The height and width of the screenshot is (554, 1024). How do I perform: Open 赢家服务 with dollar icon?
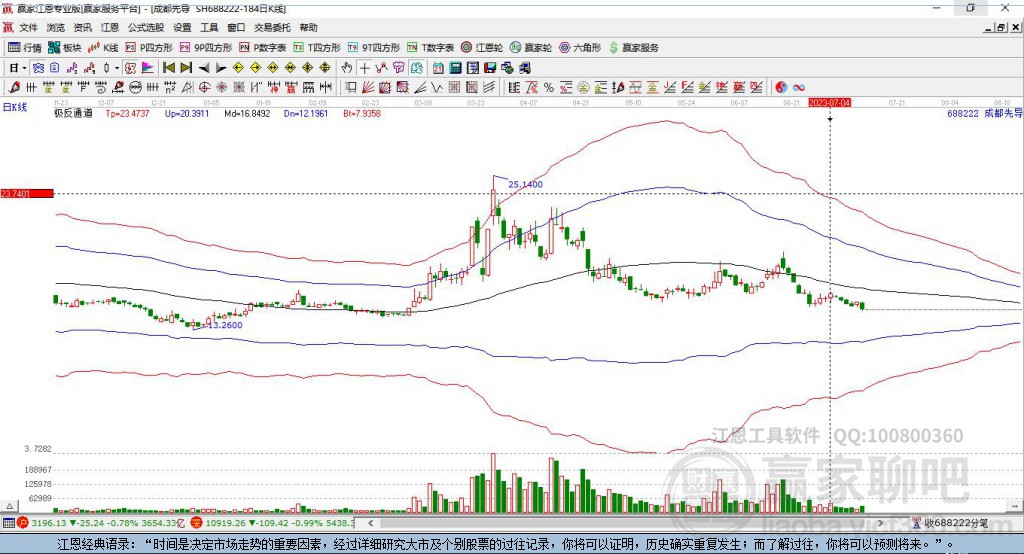pos(633,48)
